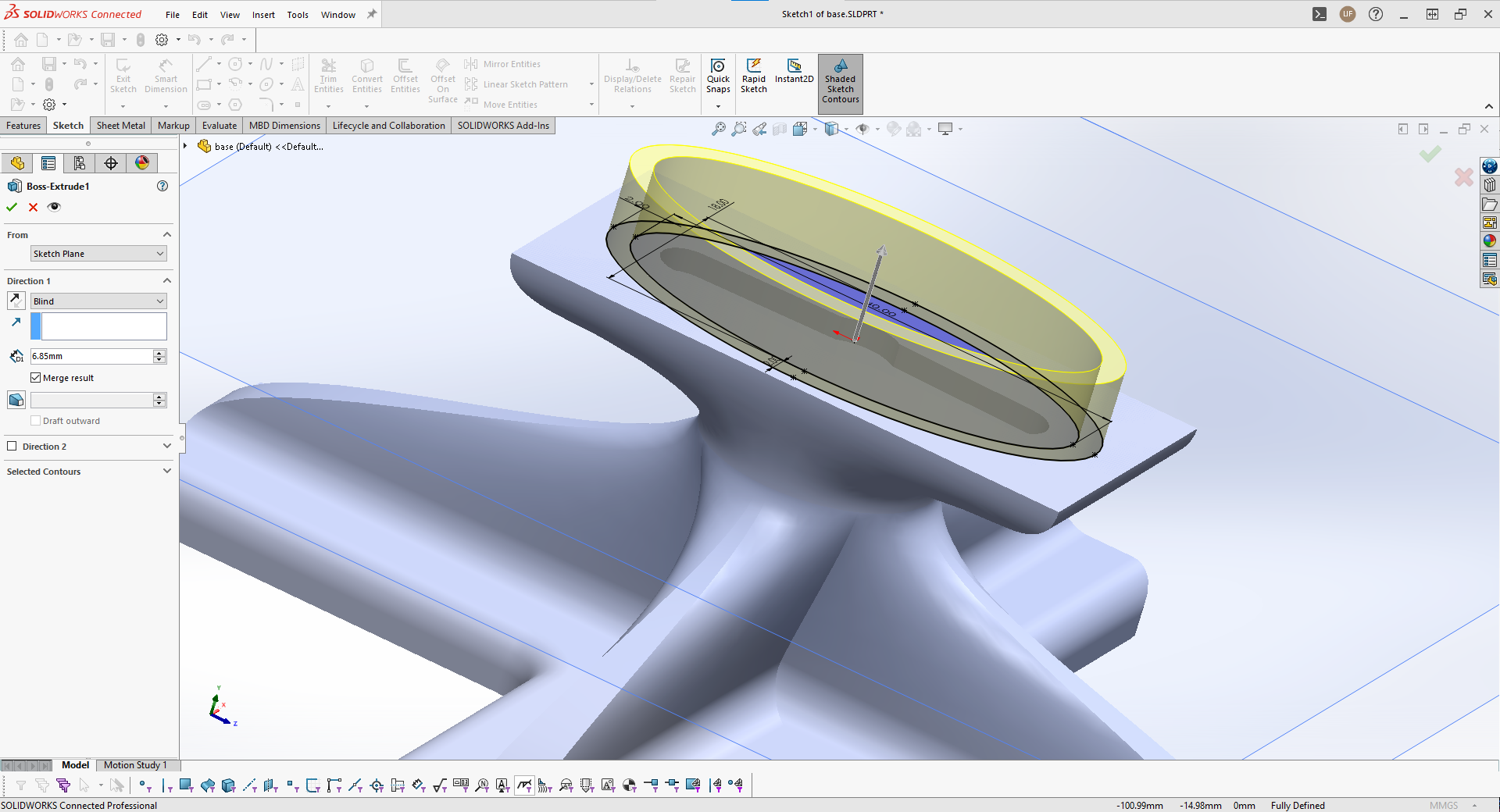Activate the Rapid Sketch tool
Viewport: 1500px width, 812px height.
pos(754,76)
